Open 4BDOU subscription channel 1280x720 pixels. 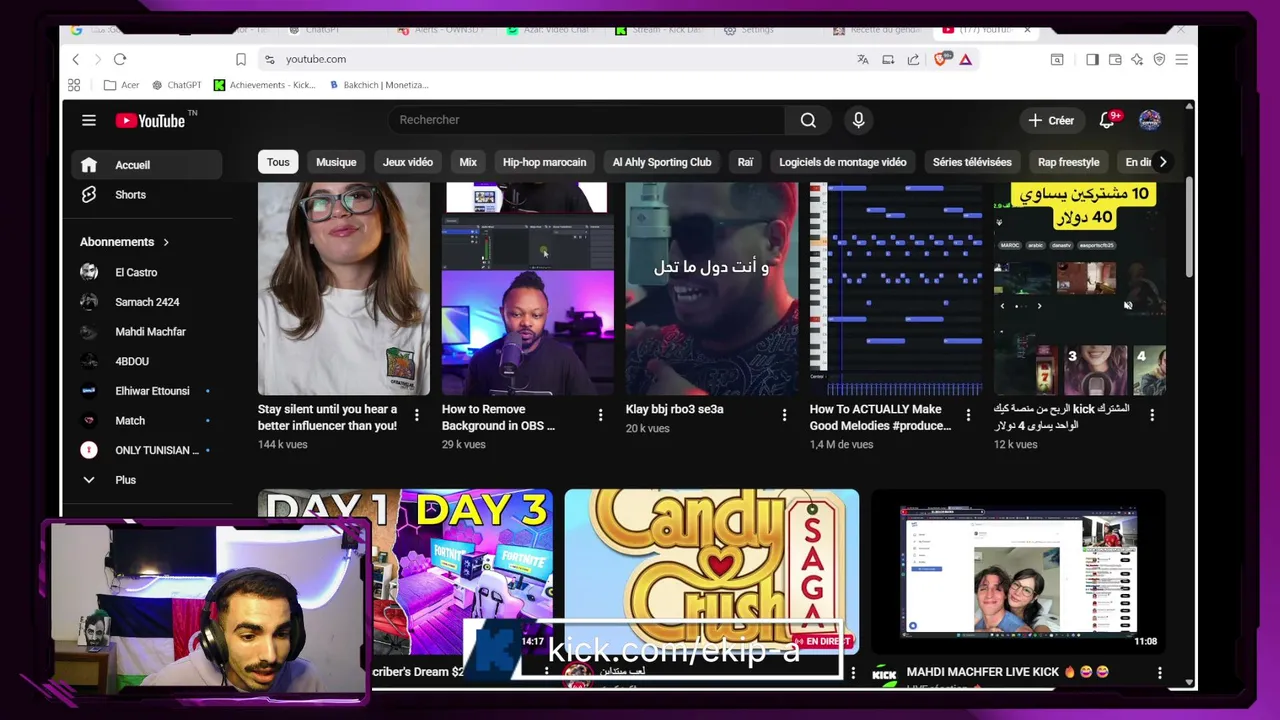[x=147, y=361]
